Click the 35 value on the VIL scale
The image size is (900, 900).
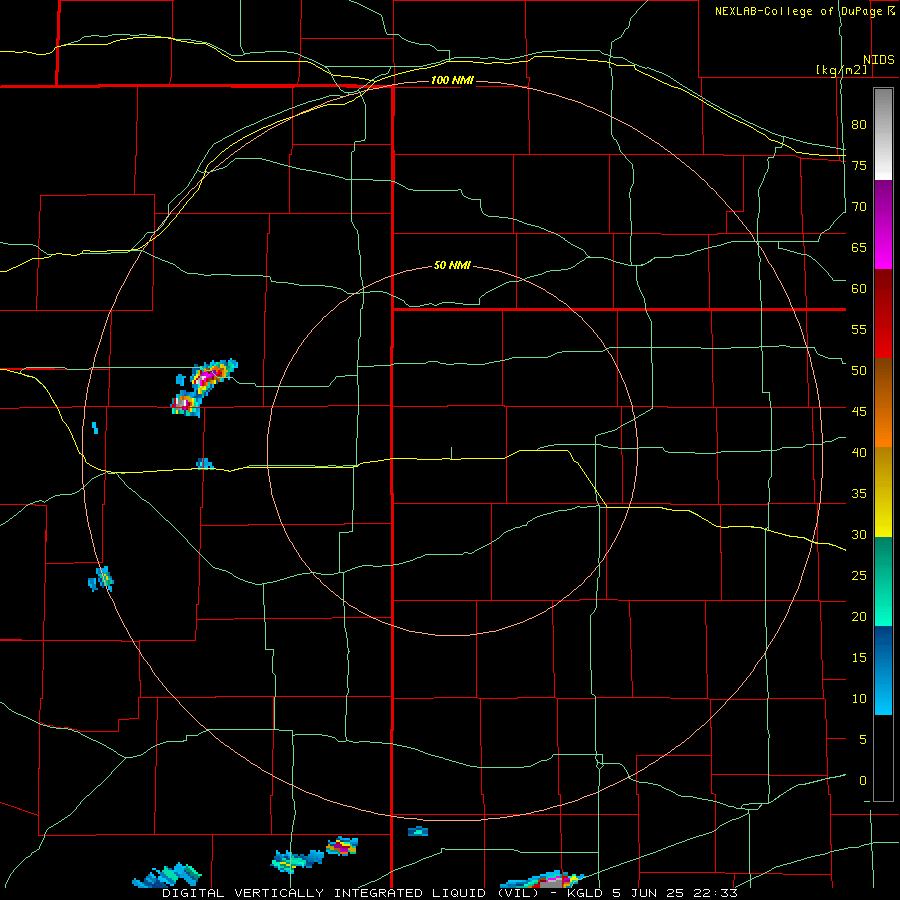[x=859, y=494]
